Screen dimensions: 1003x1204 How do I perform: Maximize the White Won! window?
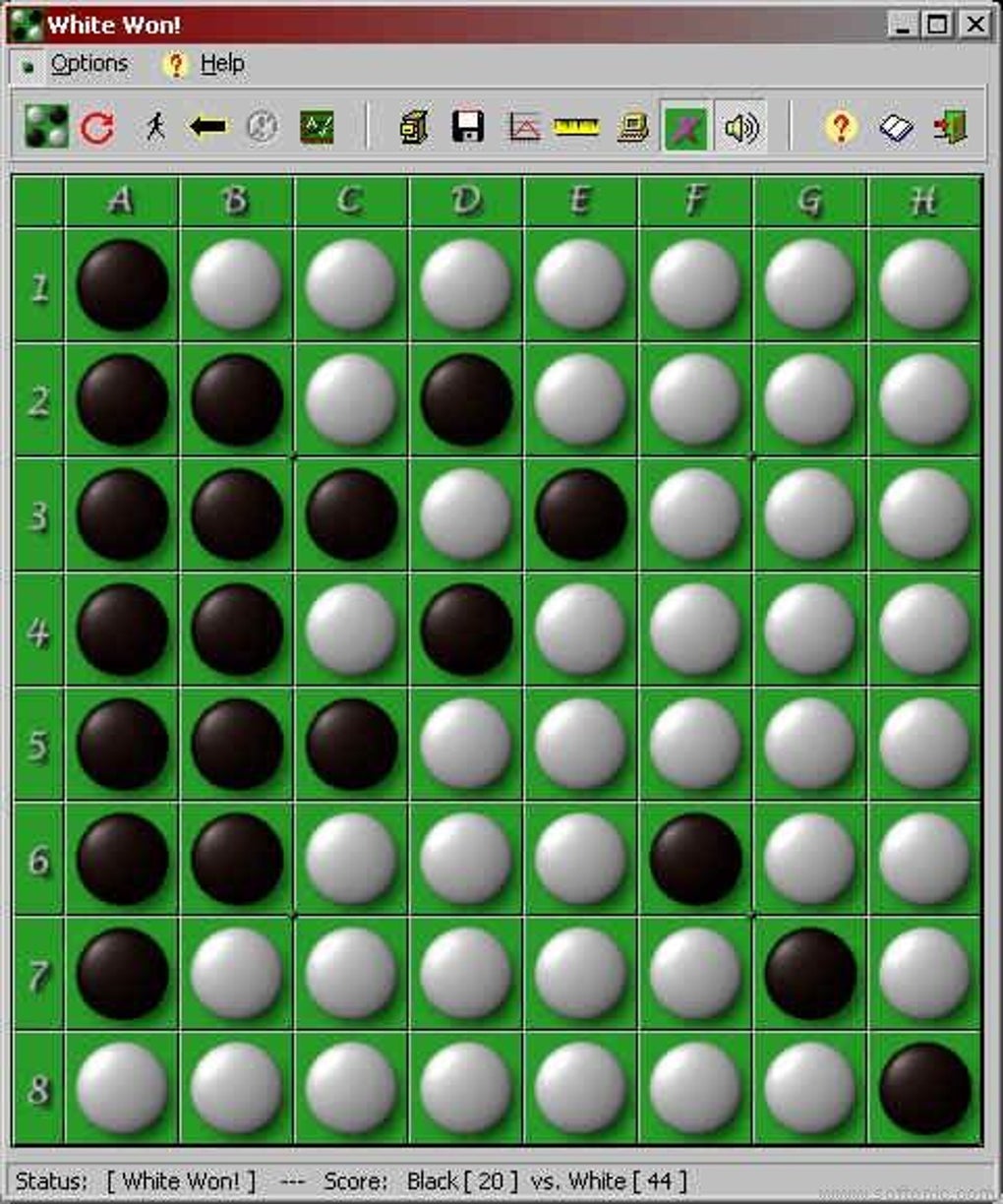click(x=938, y=24)
